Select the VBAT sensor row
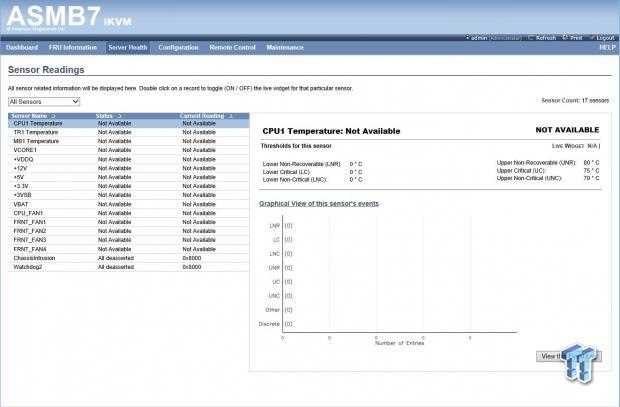Image resolution: width=620 pixels, height=407 pixels. (129, 204)
